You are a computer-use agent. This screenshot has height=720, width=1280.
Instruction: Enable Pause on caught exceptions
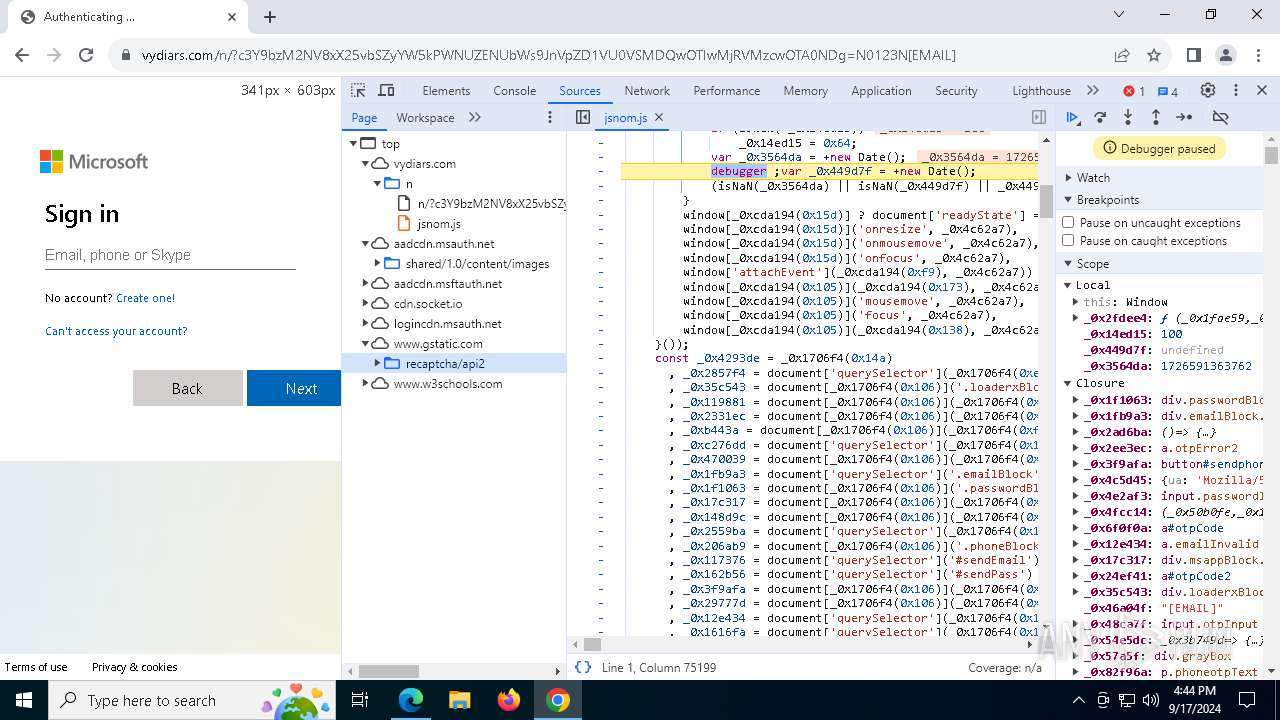[1068, 240]
